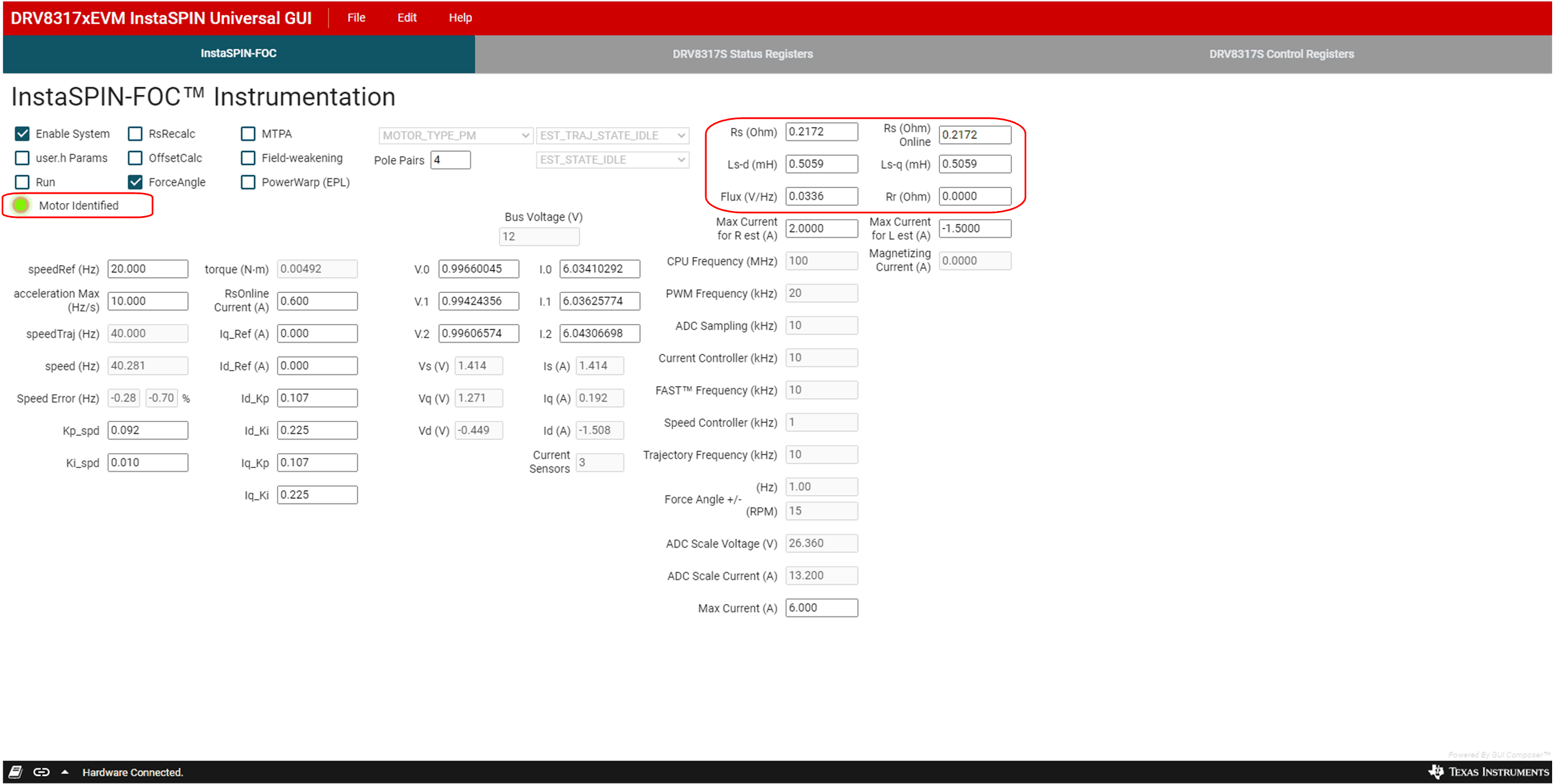Toggle the Enable System checkbox
The width and height of the screenshot is (1554, 784).
[22, 133]
